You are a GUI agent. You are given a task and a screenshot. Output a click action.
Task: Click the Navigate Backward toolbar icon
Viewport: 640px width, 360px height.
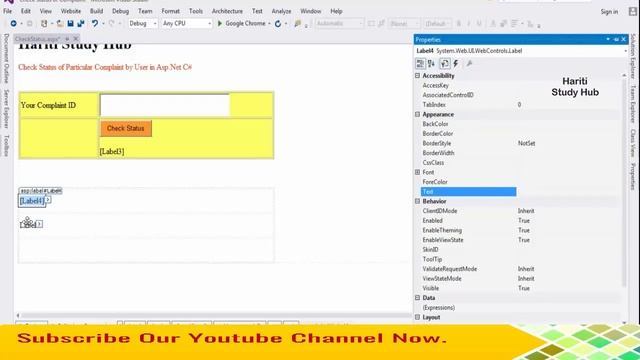click(13, 24)
